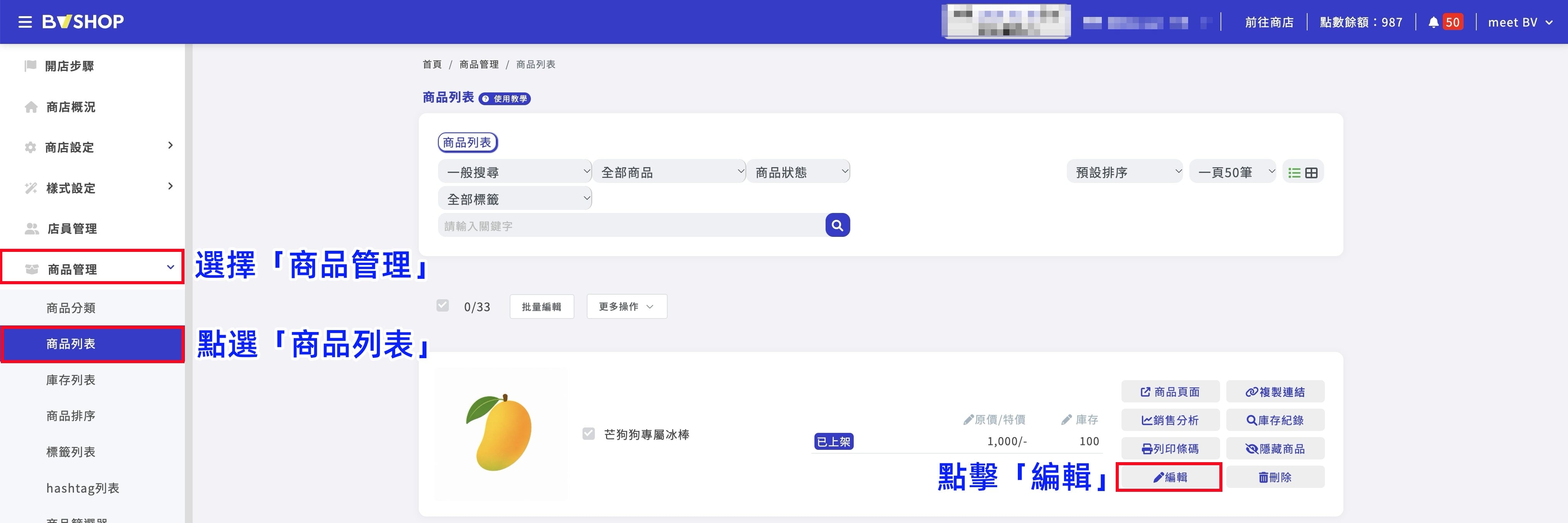
Task: Click the 店員管理 people icon
Action: pyautogui.click(x=32, y=229)
